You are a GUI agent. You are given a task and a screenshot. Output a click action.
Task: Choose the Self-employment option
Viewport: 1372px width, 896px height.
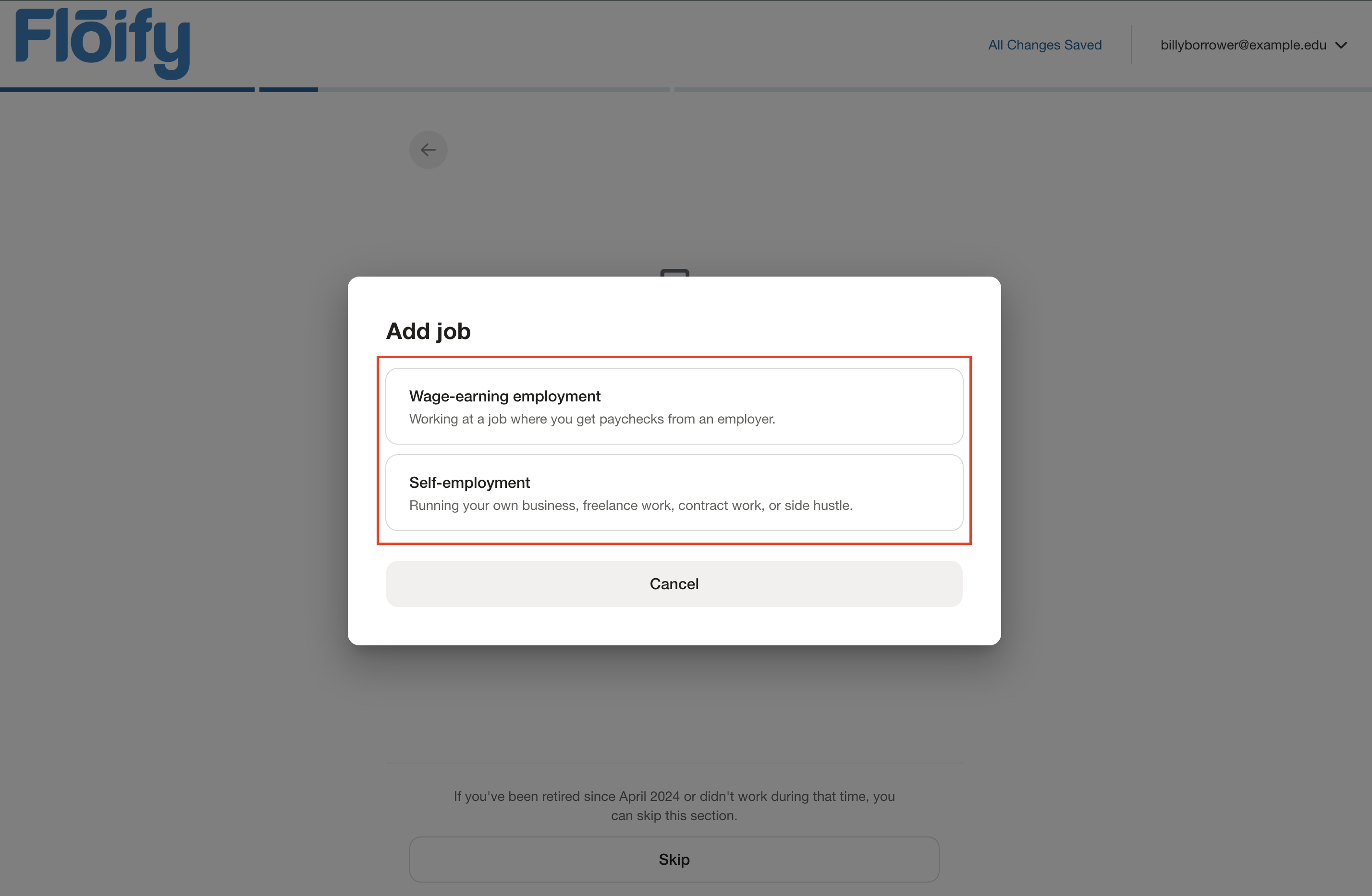674,493
